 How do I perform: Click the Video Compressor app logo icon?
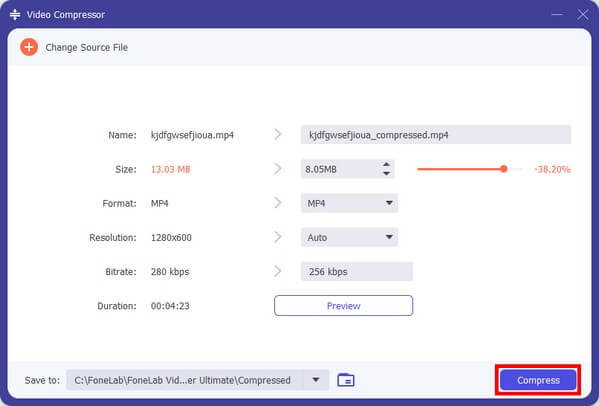[15, 15]
